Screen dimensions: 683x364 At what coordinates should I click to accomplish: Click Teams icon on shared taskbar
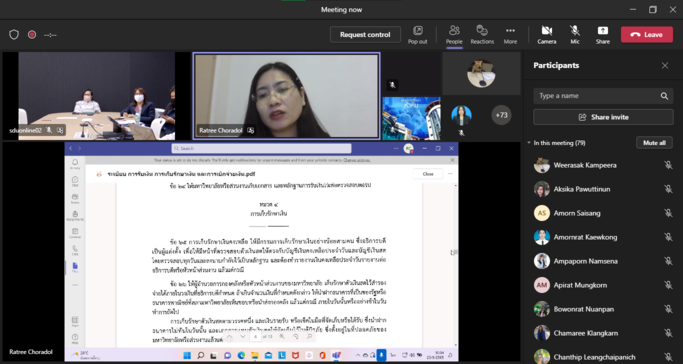tap(336, 355)
